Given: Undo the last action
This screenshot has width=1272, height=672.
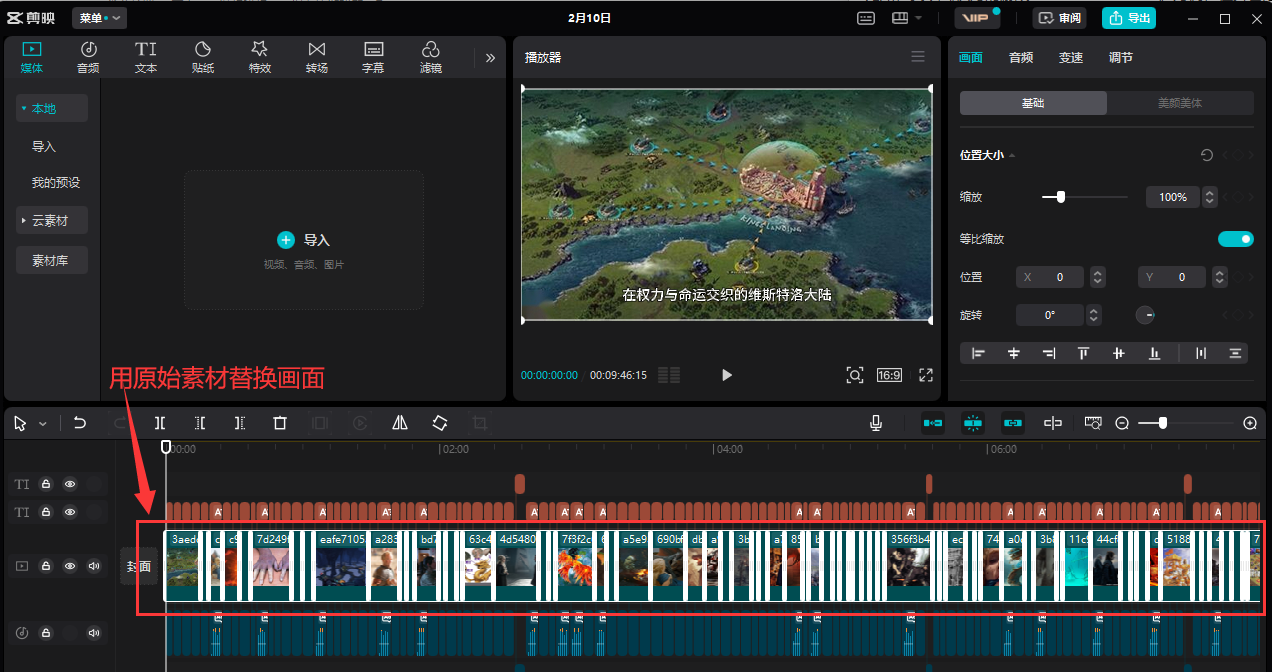Looking at the screenshot, I should tap(80, 424).
